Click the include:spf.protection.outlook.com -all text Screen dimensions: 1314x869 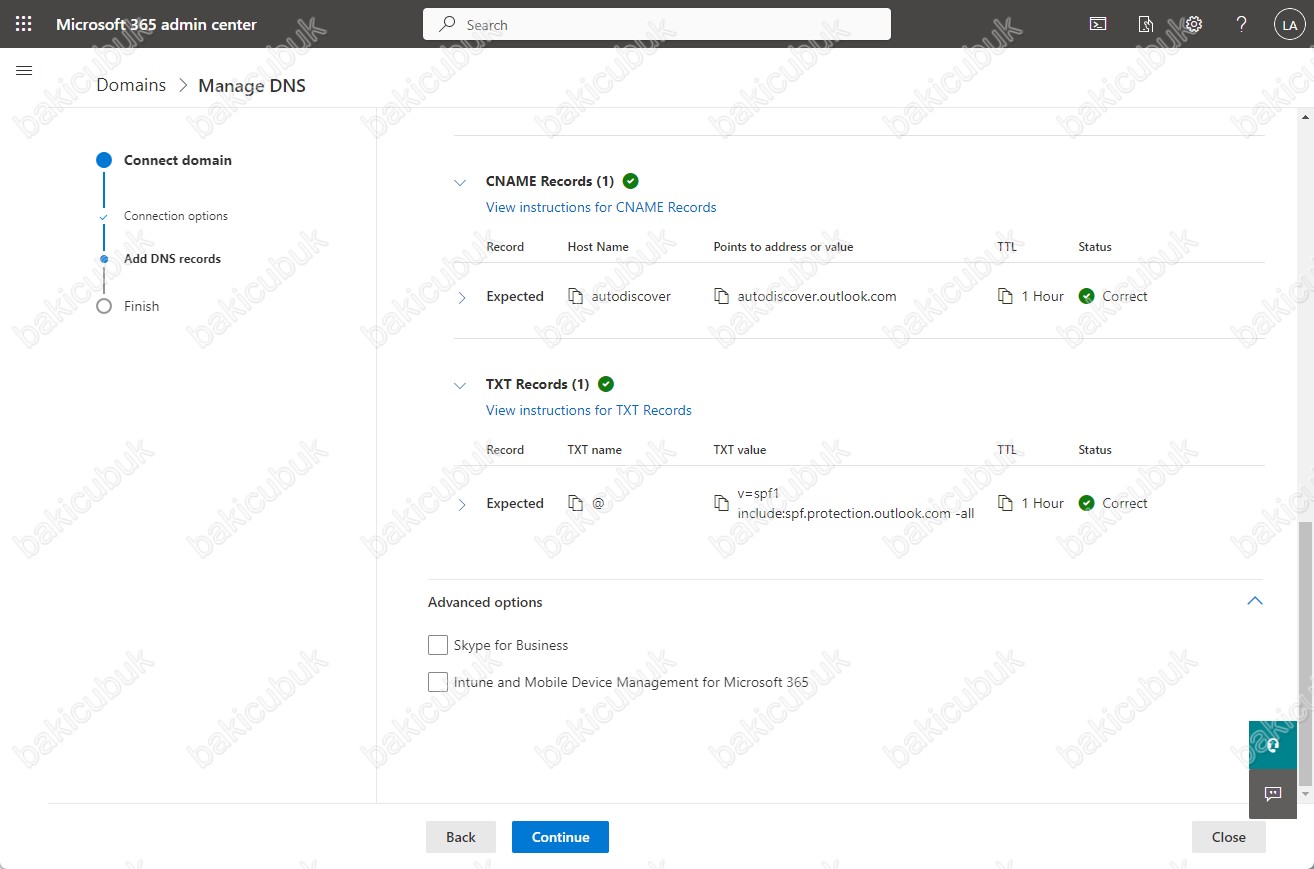(x=856, y=513)
